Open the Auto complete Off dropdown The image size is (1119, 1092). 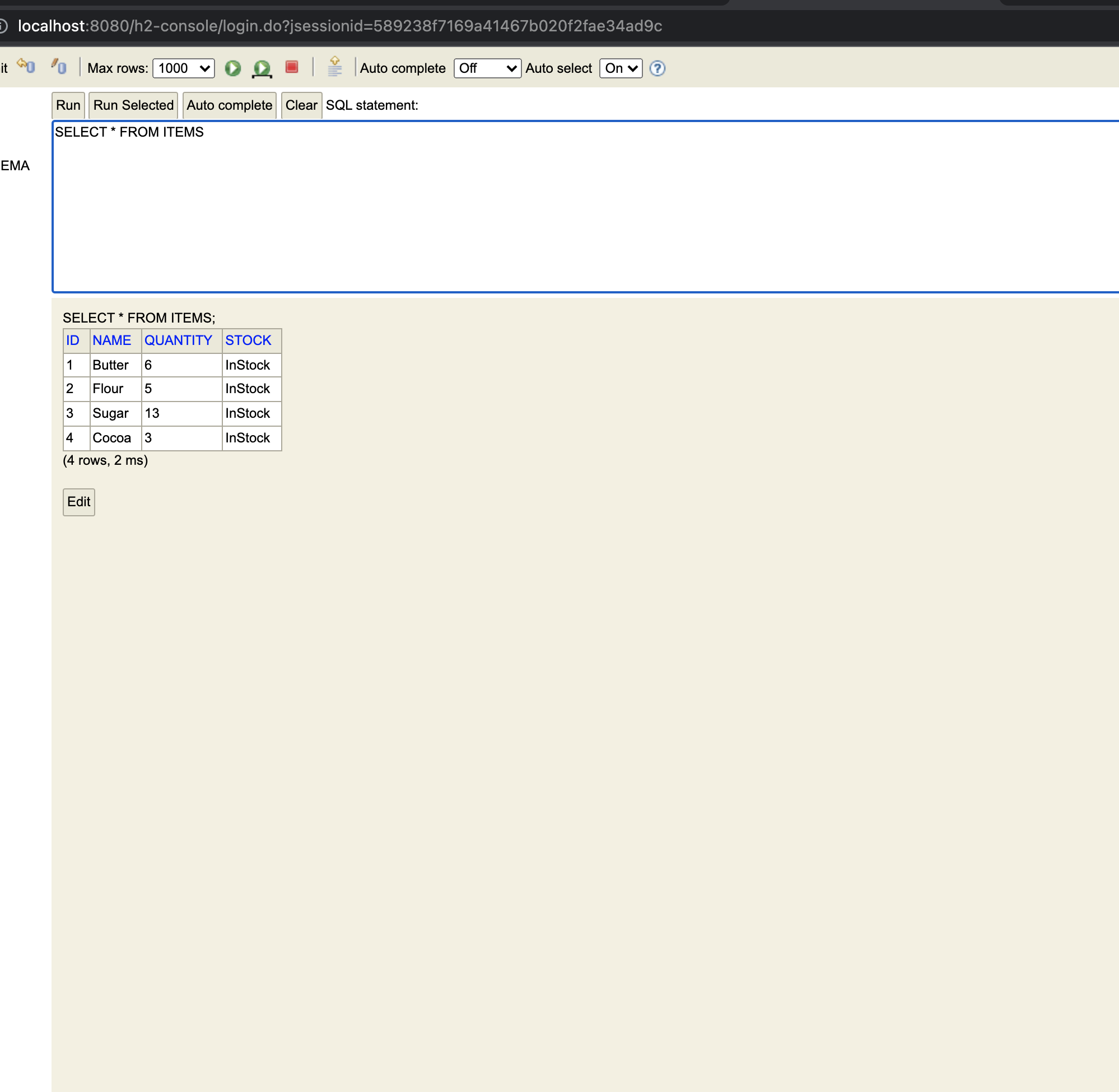(x=487, y=68)
